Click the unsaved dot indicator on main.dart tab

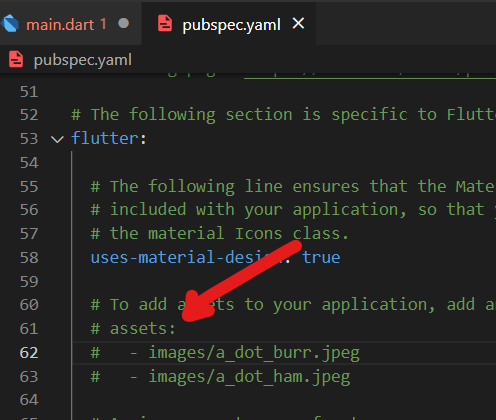click(124, 23)
